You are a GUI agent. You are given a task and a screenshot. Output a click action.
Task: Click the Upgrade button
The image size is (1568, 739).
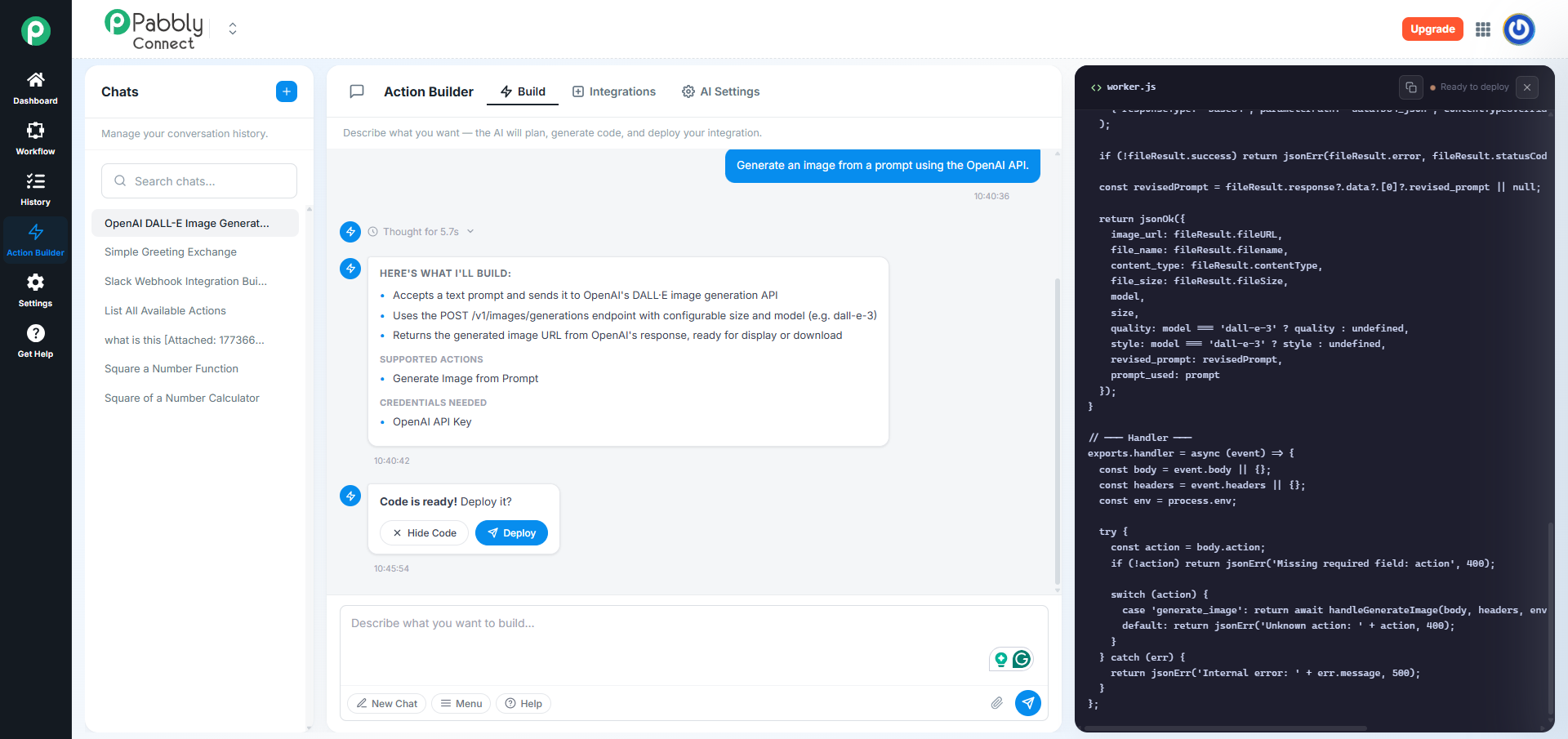(x=1432, y=29)
